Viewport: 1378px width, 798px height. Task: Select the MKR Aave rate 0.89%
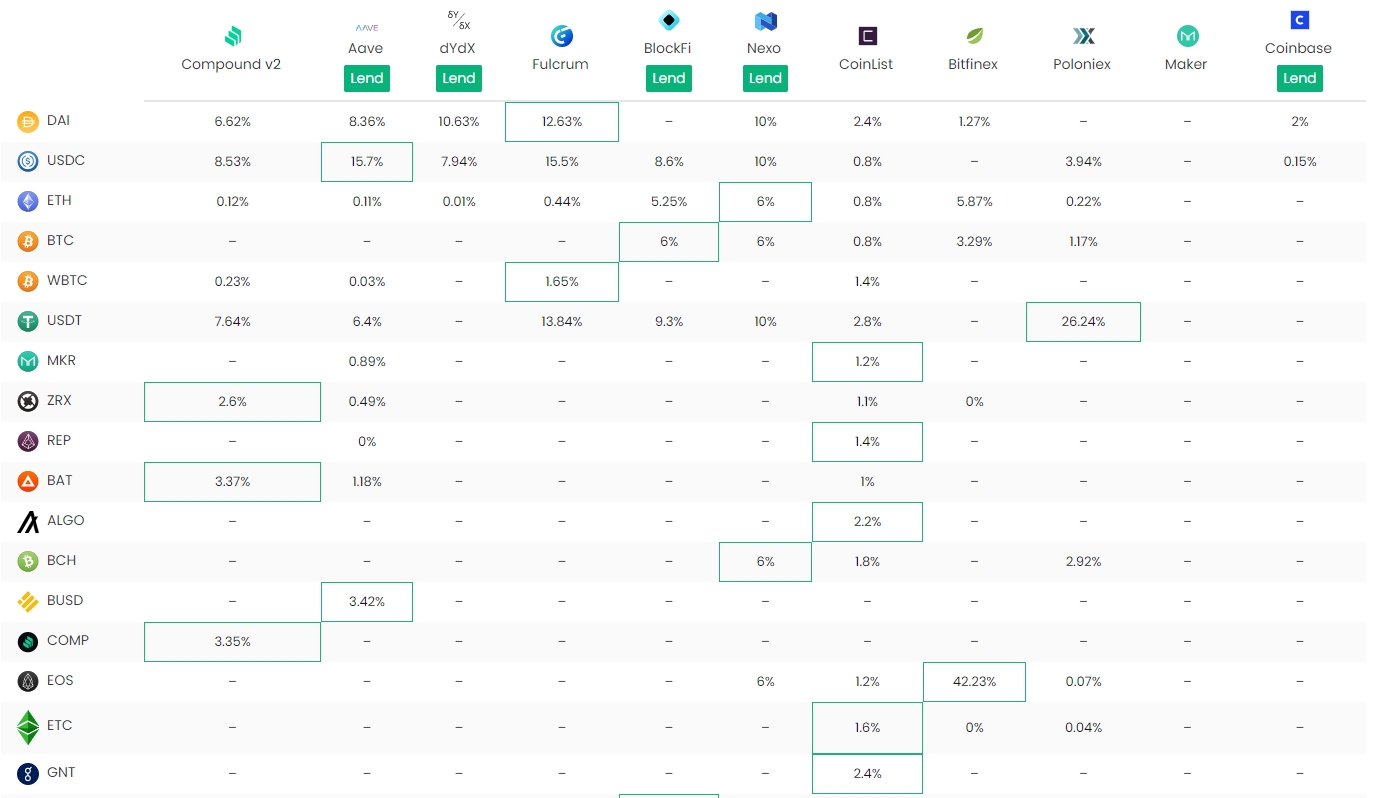point(367,362)
